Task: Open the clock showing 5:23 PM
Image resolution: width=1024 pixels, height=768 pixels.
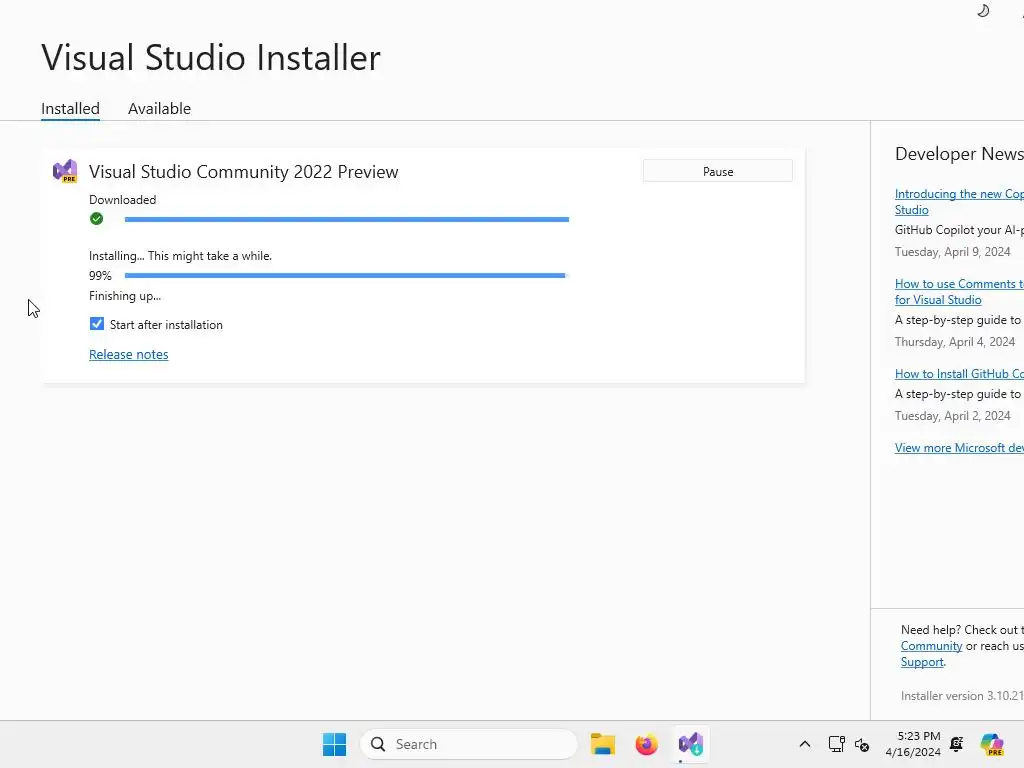Action: tap(914, 744)
